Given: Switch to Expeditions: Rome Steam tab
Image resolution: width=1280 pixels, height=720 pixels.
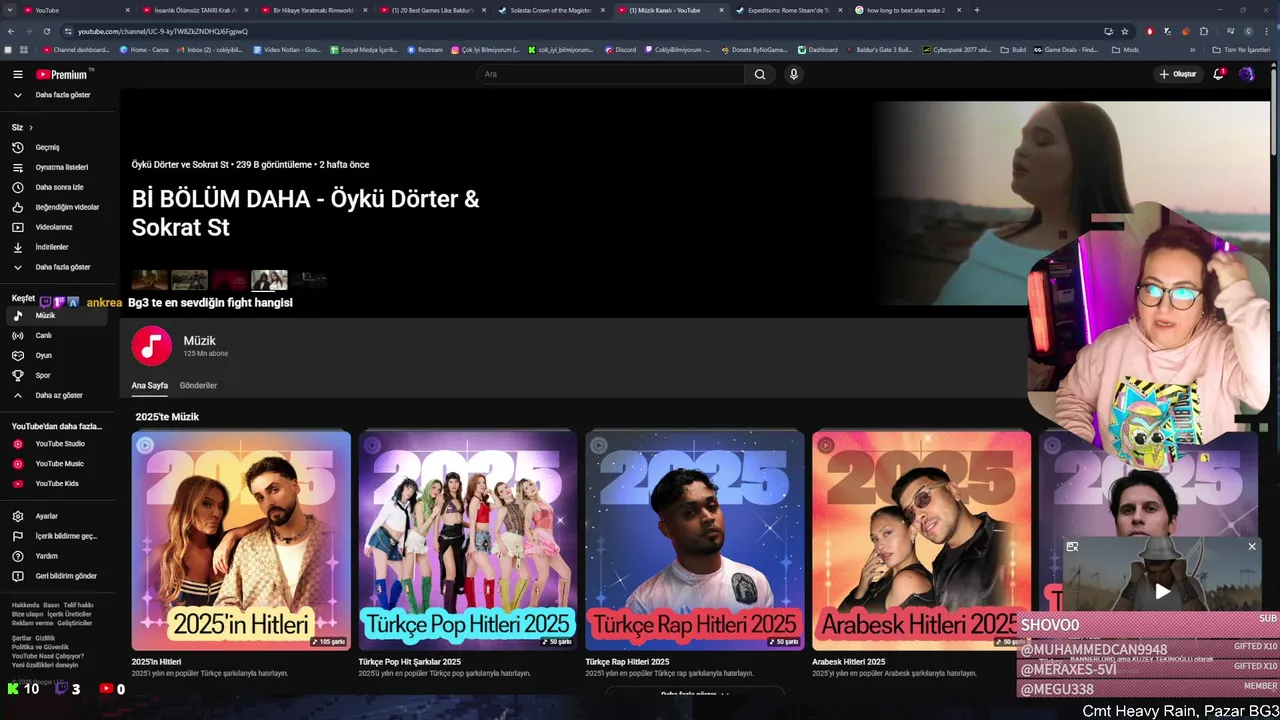Looking at the screenshot, I should click(x=788, y=10).
